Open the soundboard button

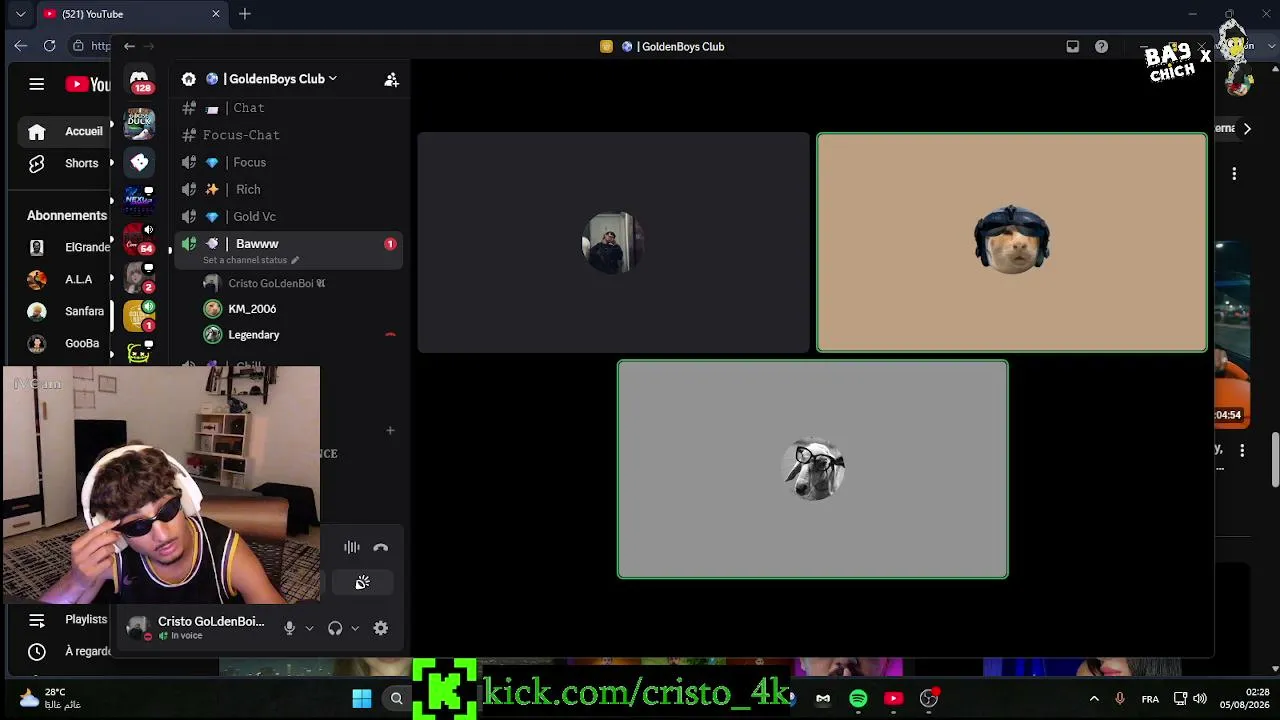coord(363,582)
